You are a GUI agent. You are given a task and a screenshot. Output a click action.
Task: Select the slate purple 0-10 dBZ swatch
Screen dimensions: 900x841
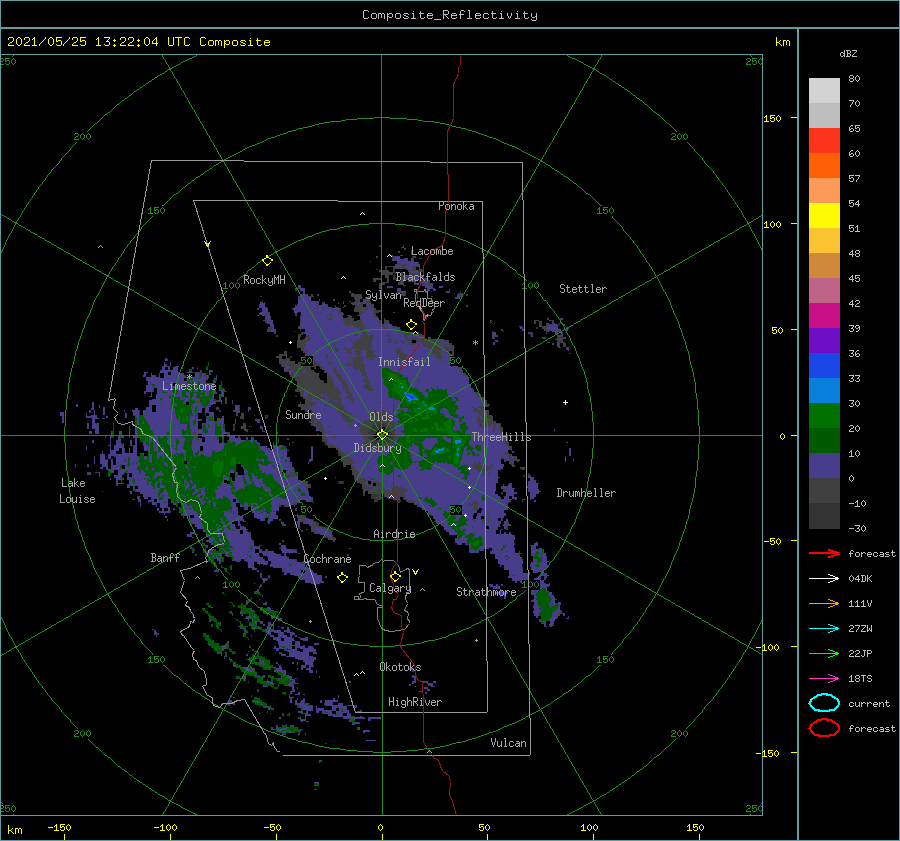[x=824, y=465]
